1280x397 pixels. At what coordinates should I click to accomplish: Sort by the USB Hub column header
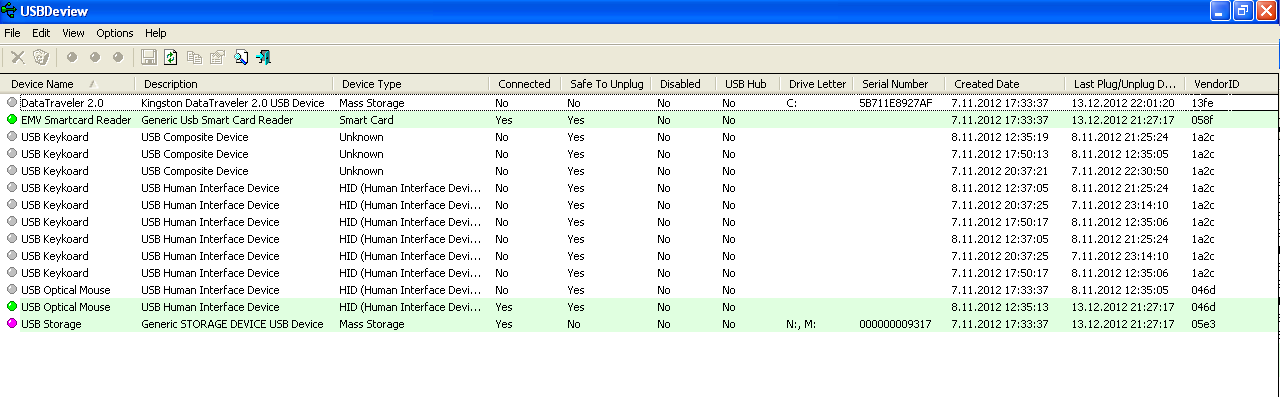point(748,84)
